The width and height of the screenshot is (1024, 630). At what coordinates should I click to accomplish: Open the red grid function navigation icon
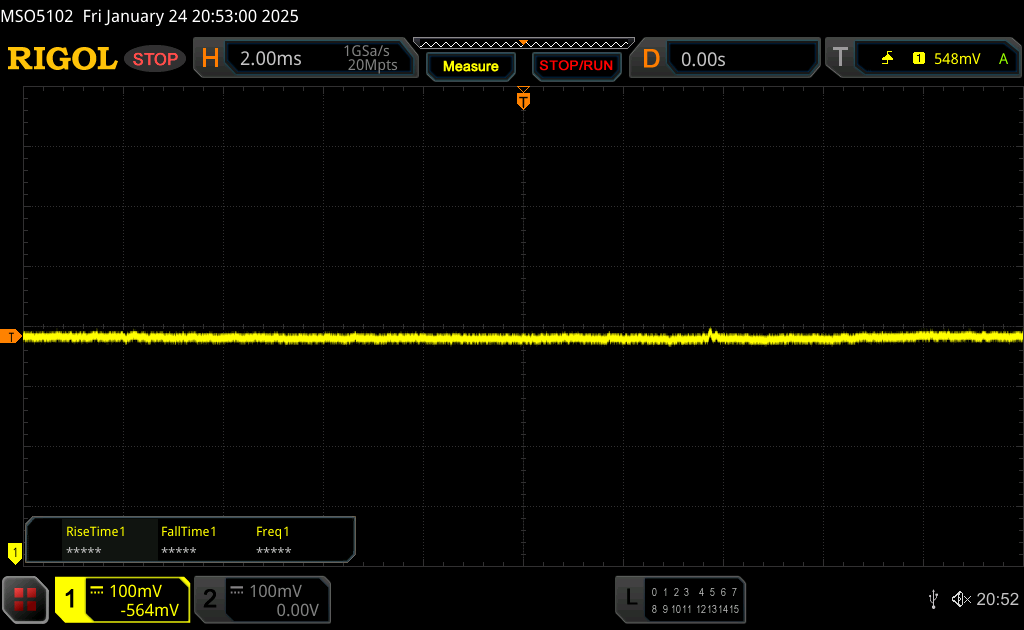click(x=25, y=599)
